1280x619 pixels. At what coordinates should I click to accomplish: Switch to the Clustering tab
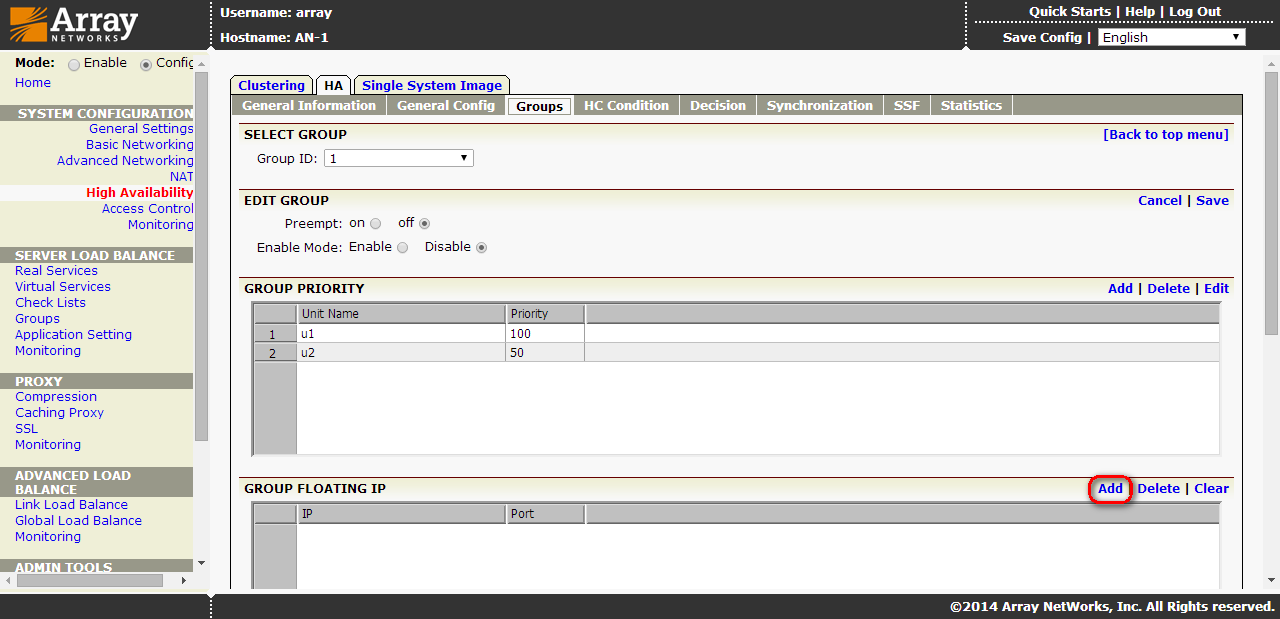pyautogui.click(x=271, y=85)
